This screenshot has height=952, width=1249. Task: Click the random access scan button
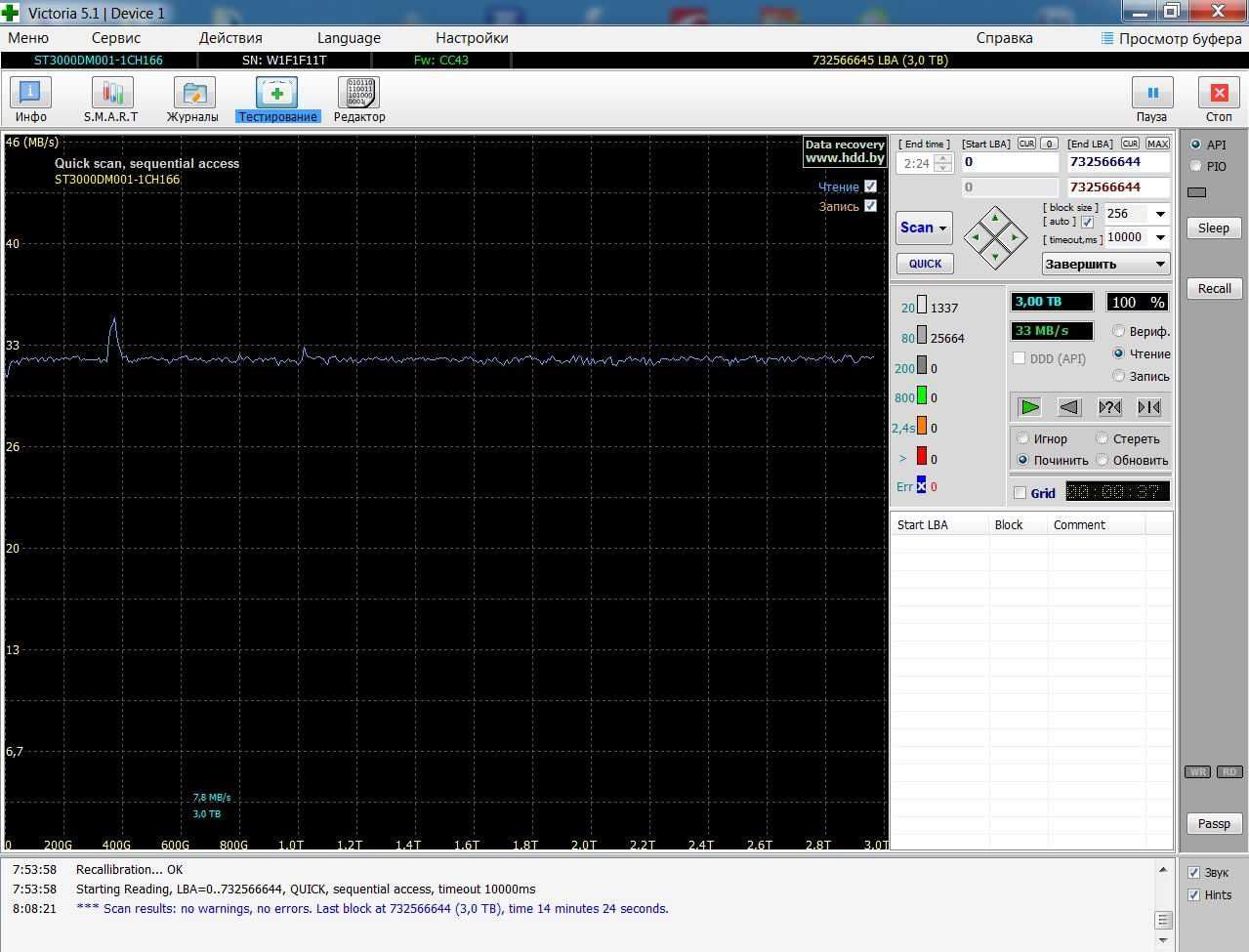[x=1109, y=407]
